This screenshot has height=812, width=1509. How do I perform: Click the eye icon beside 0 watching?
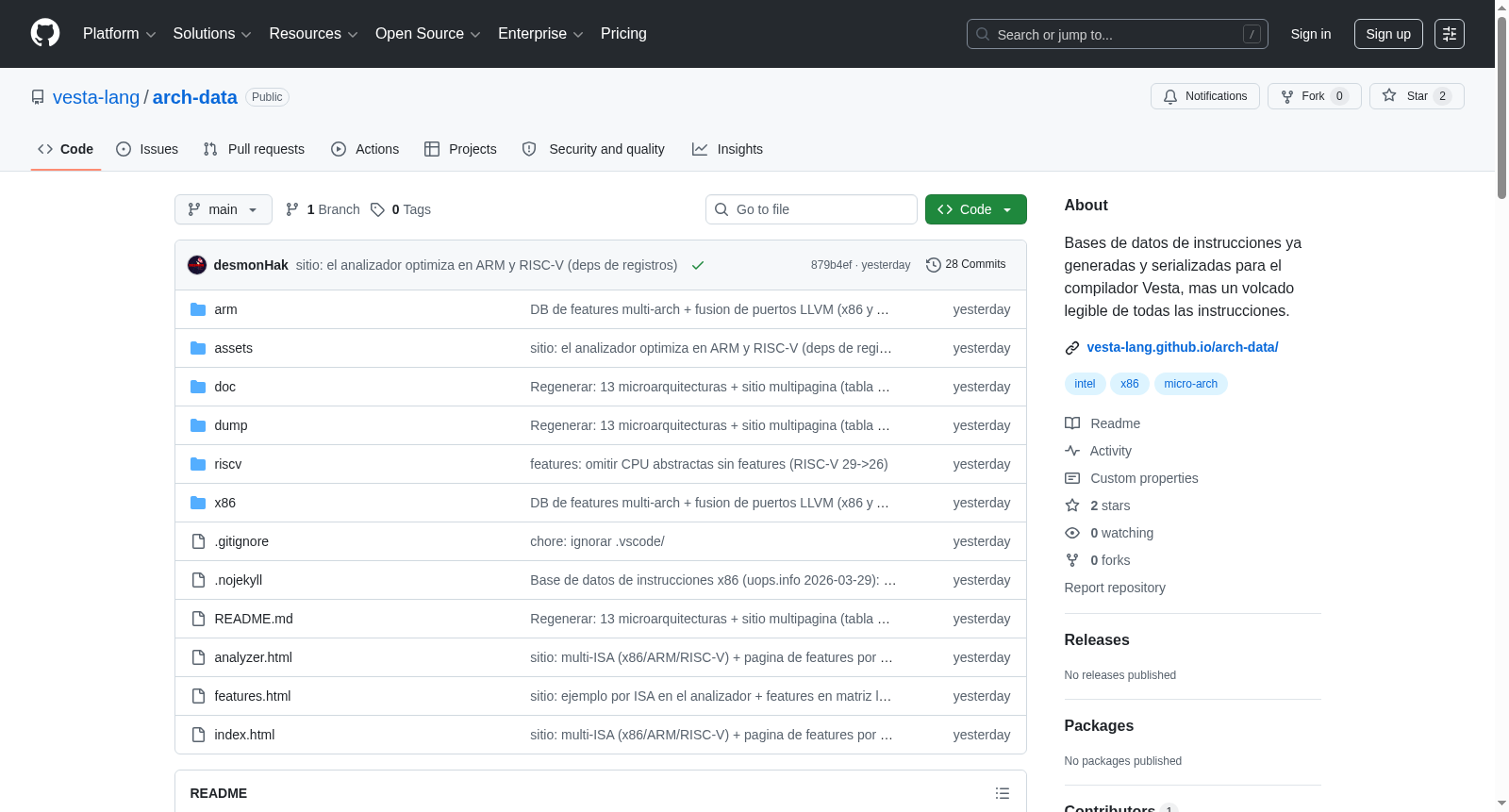coord(1072,533)
